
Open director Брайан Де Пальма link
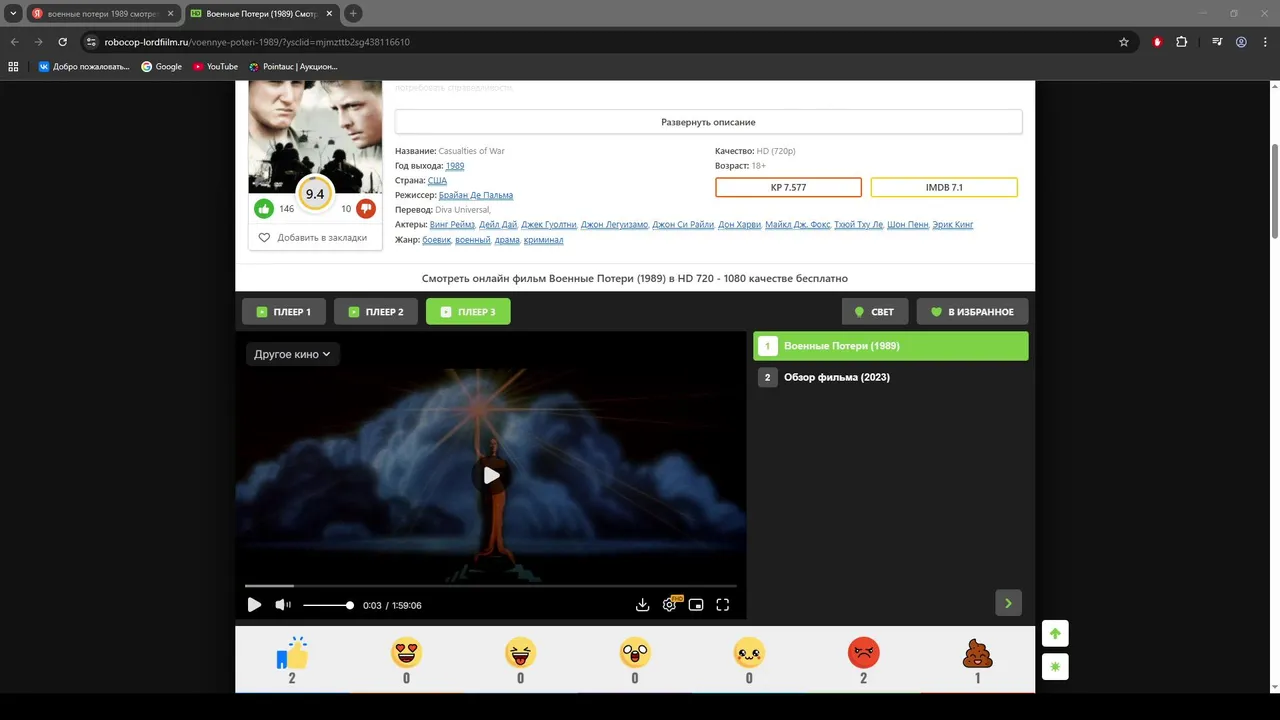coord(476,196)
